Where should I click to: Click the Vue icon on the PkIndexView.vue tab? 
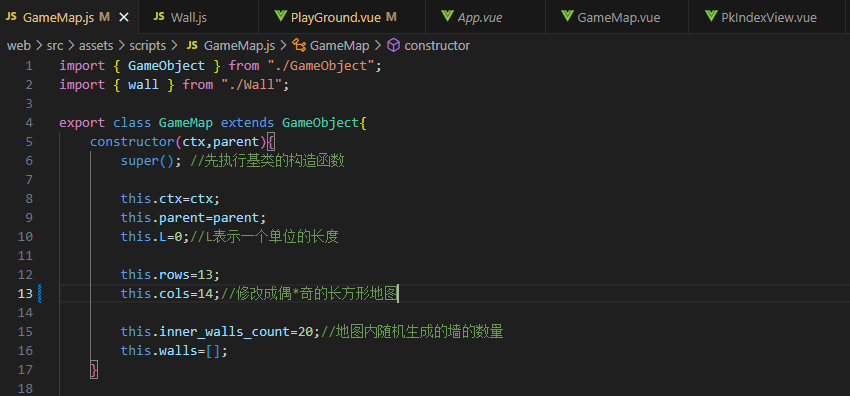[711, 16]
